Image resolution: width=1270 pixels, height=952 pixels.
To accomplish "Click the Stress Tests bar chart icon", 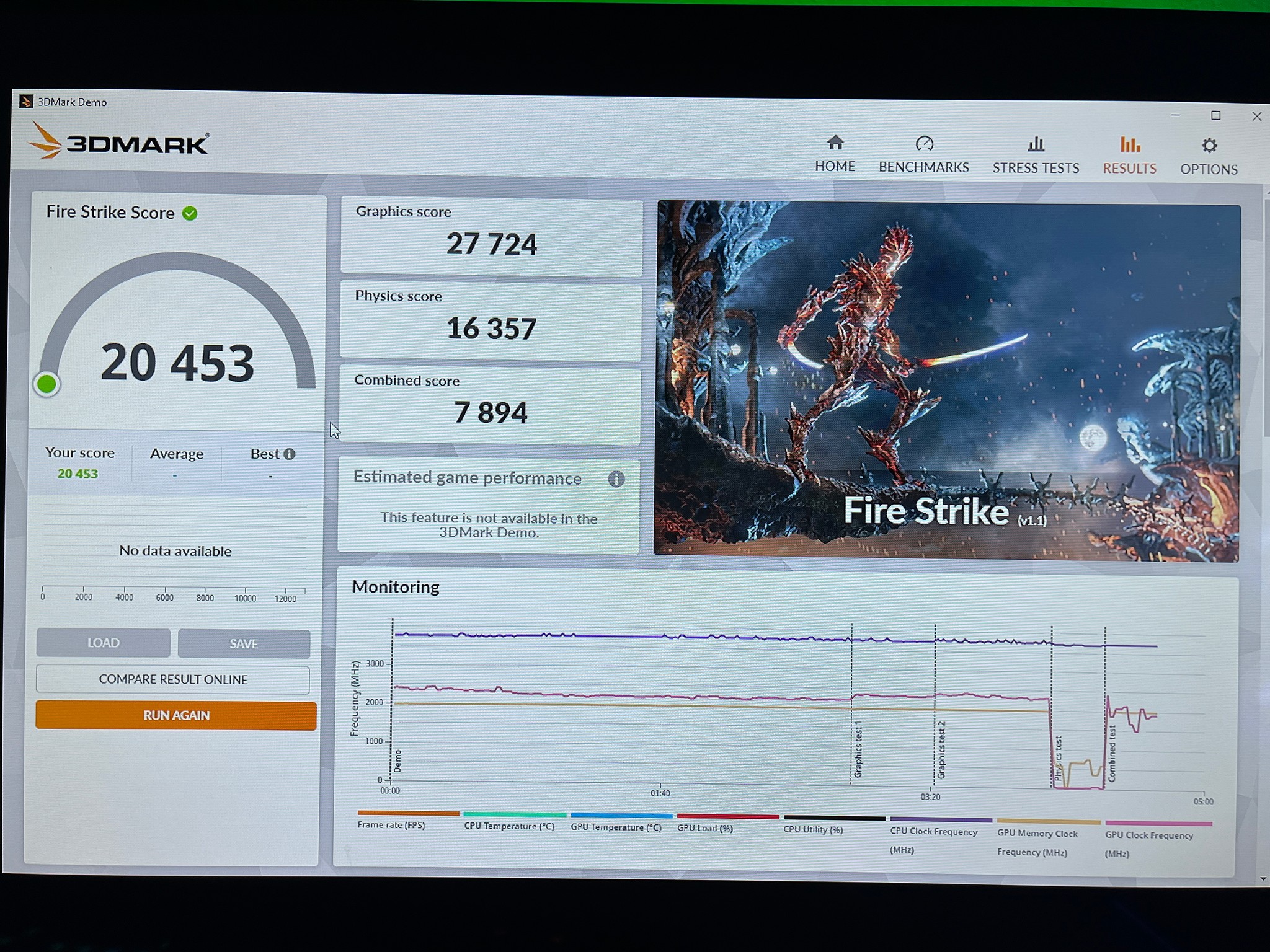I will click(1036, 144).
